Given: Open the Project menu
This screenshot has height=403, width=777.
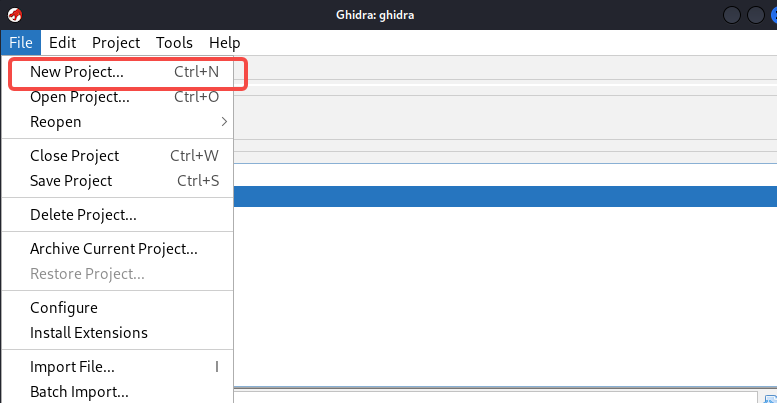Looking at the screenshot, I should 116,43.
